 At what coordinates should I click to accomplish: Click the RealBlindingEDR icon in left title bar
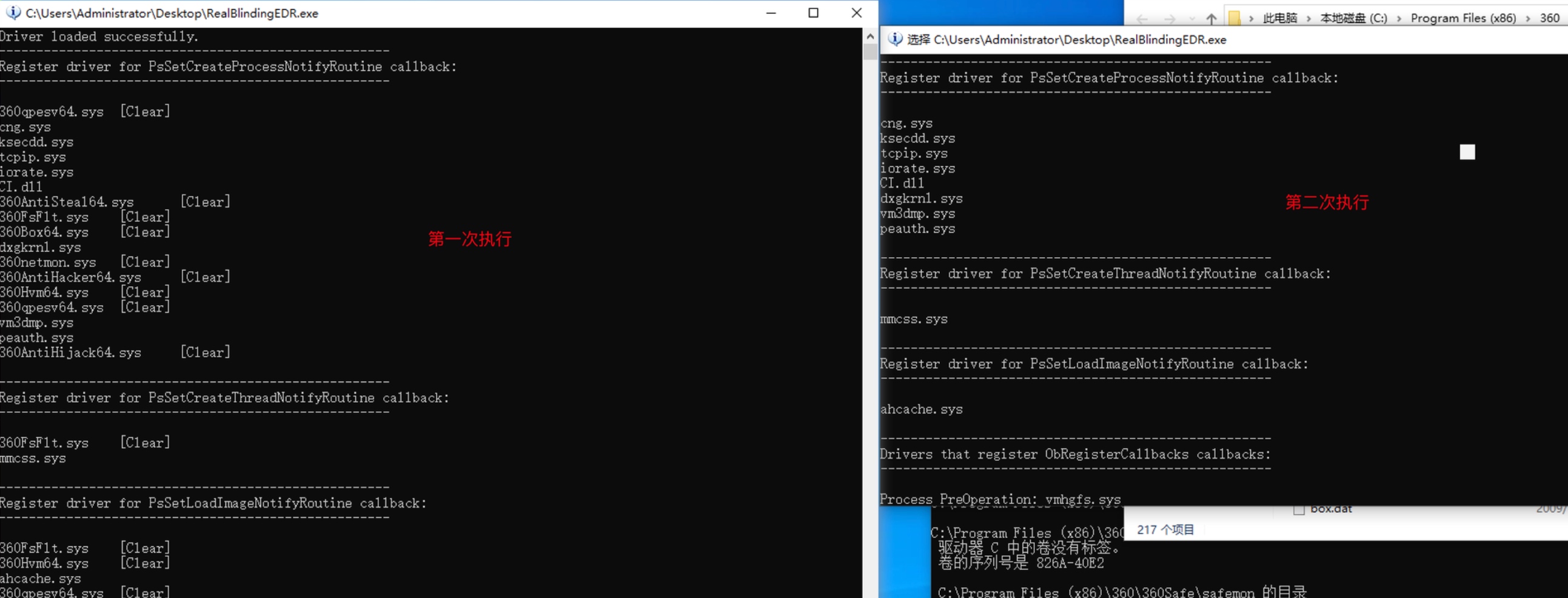tap(13, 13)
